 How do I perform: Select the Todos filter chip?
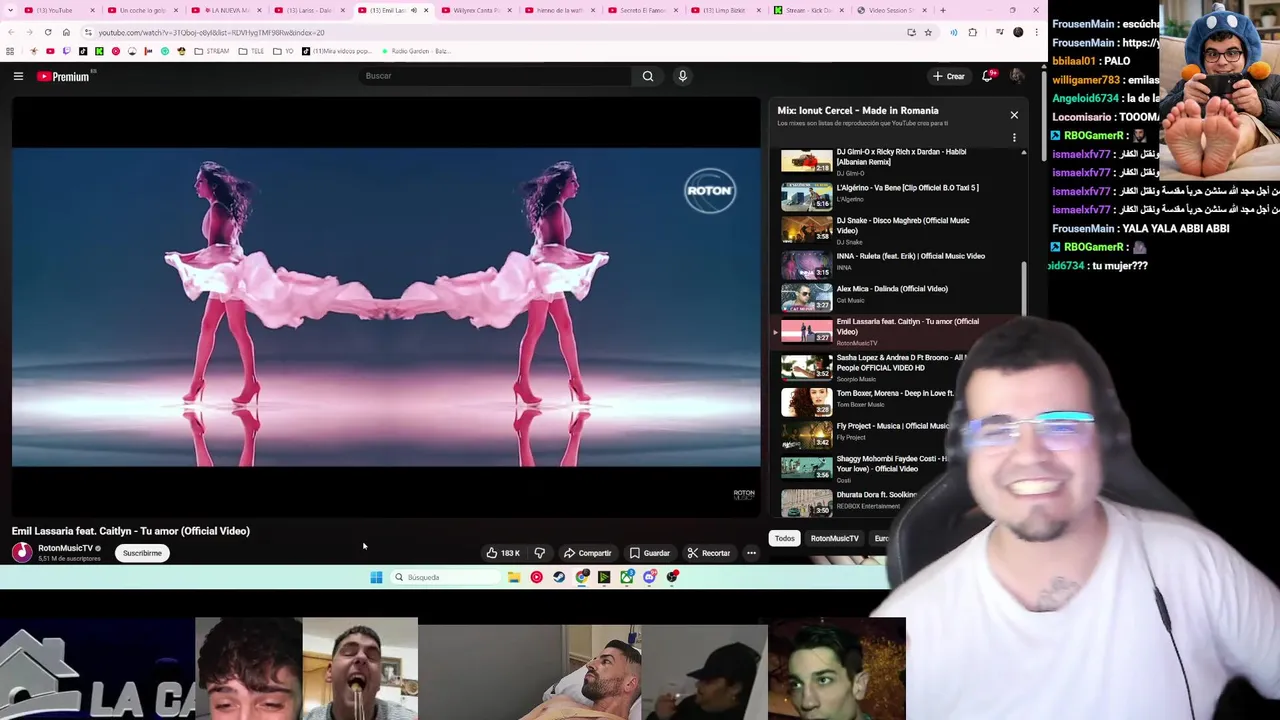[784, 539]
